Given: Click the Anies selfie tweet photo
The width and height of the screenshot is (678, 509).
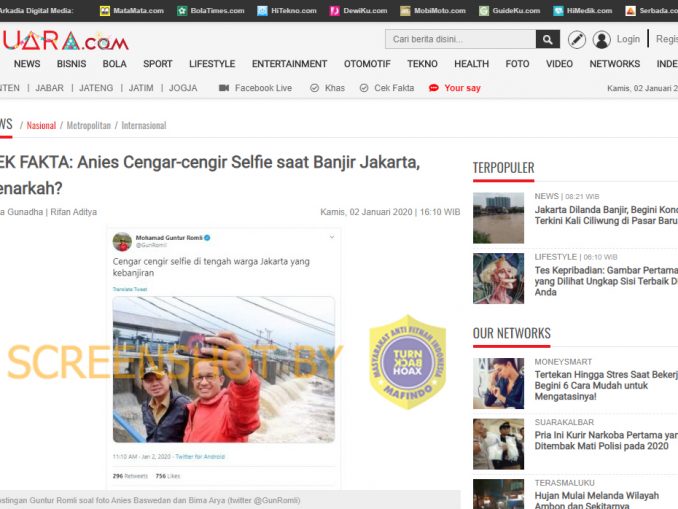Looking at the screenshot, I should coord(224,369).
